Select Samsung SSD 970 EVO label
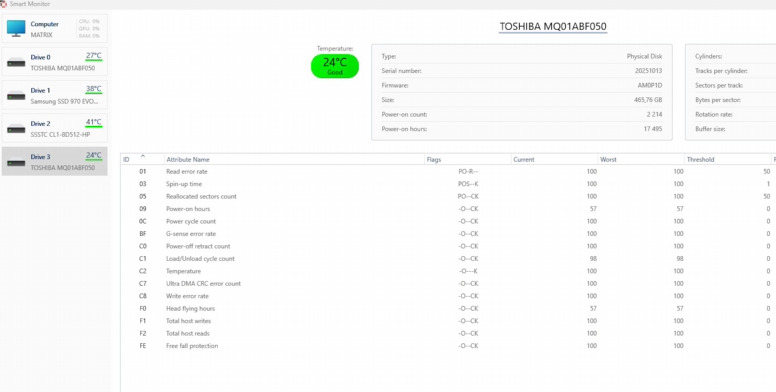 (65, 101)
